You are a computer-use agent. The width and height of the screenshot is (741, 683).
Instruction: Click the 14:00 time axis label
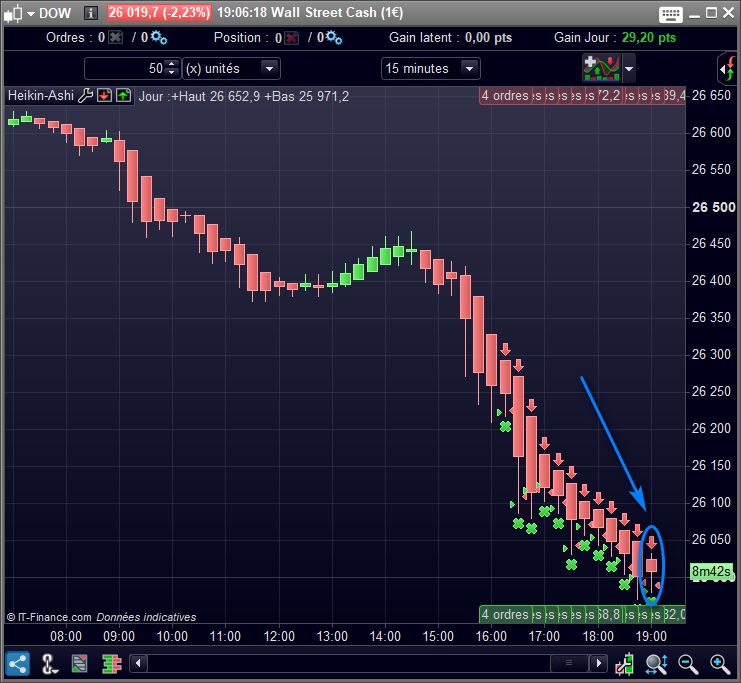click(385, 636)
